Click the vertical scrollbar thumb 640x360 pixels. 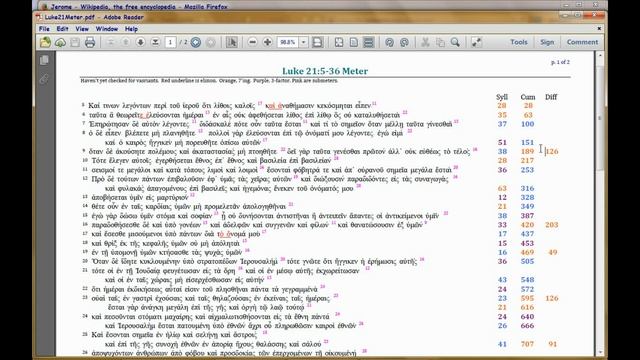coord(600,117)
